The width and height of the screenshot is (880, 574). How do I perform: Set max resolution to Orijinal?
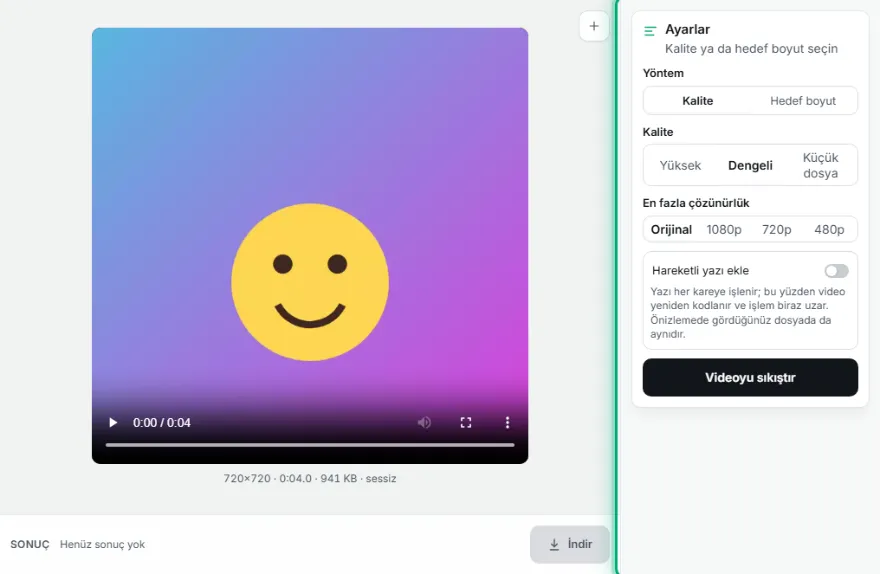click(671, 229)
